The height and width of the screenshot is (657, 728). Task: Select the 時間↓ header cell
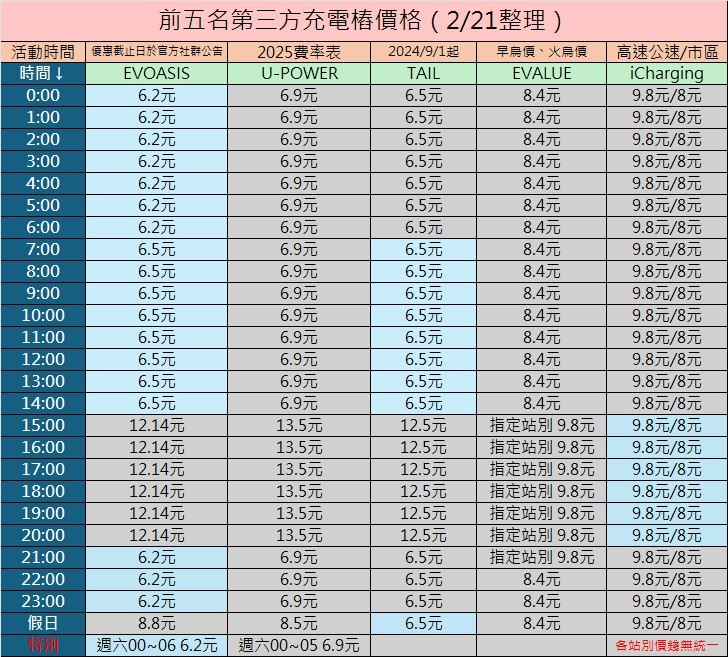click(x=43, y=73)
